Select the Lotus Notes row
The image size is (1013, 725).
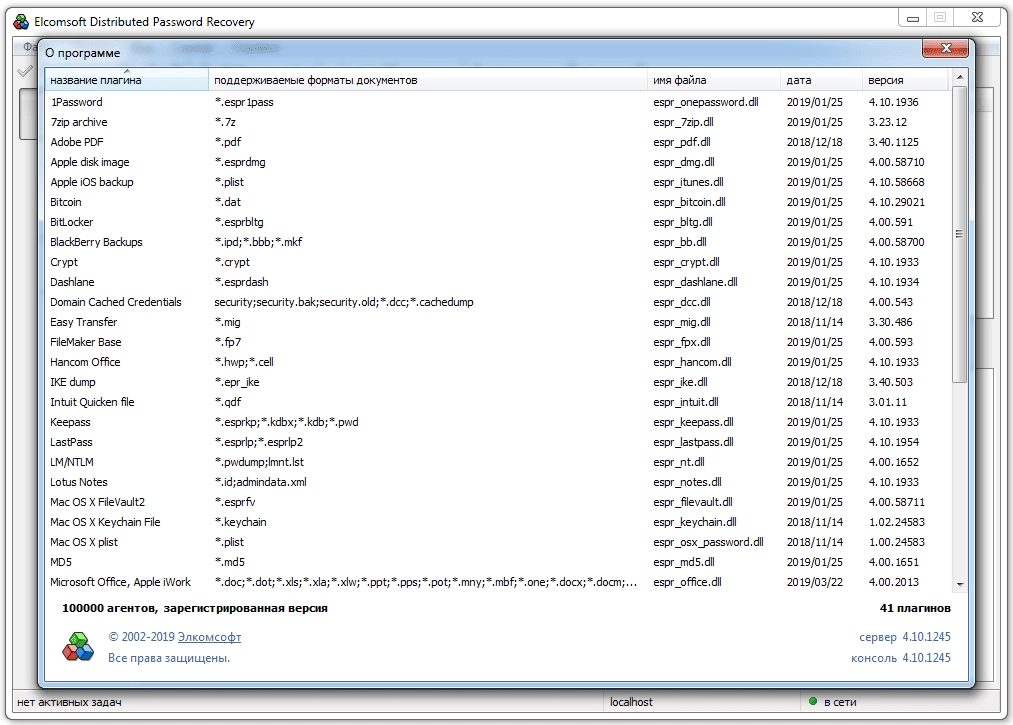tap(497, 483)
